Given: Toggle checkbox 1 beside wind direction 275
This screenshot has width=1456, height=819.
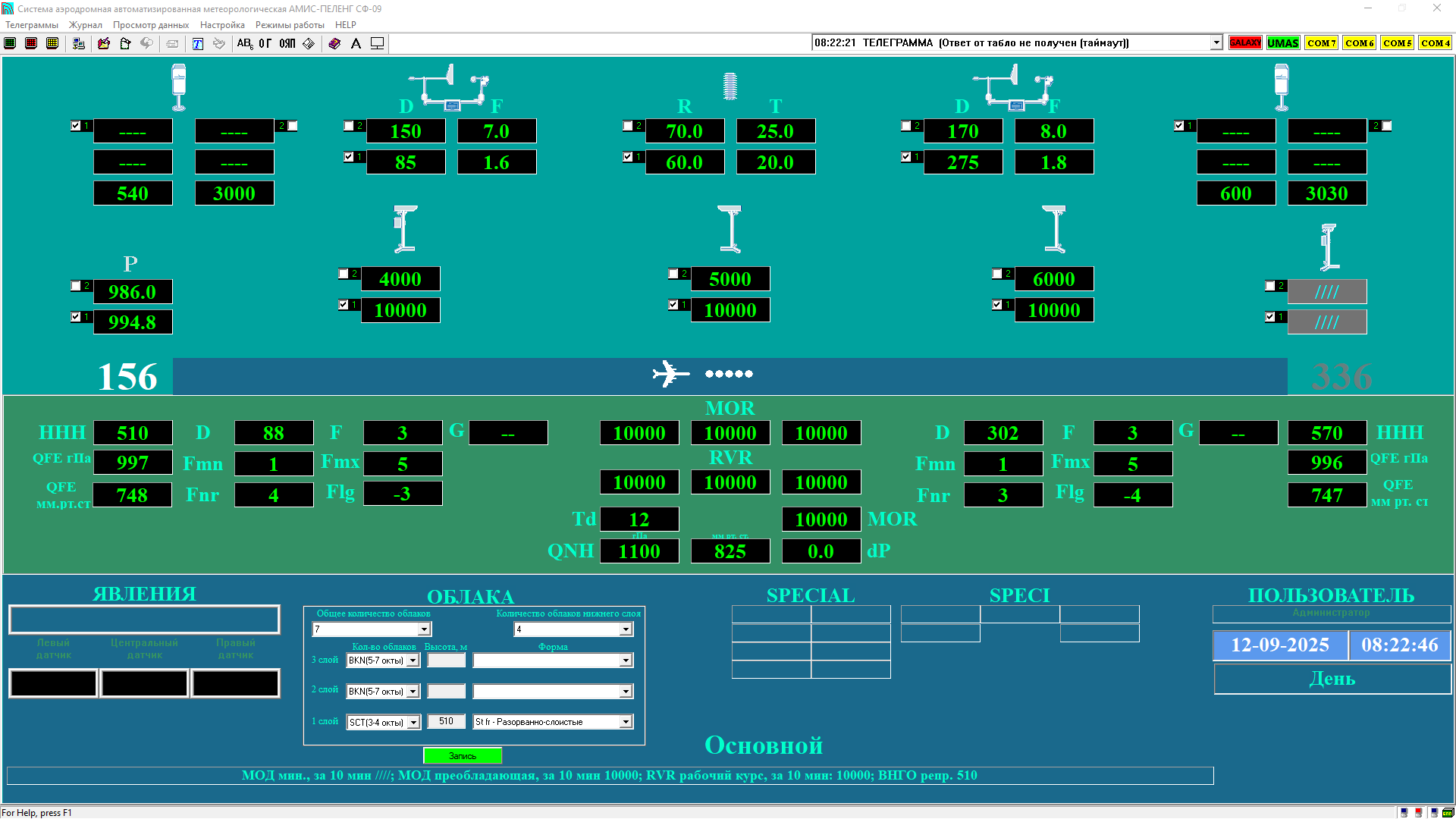Looking at the screenshot, I should [906, 157].
